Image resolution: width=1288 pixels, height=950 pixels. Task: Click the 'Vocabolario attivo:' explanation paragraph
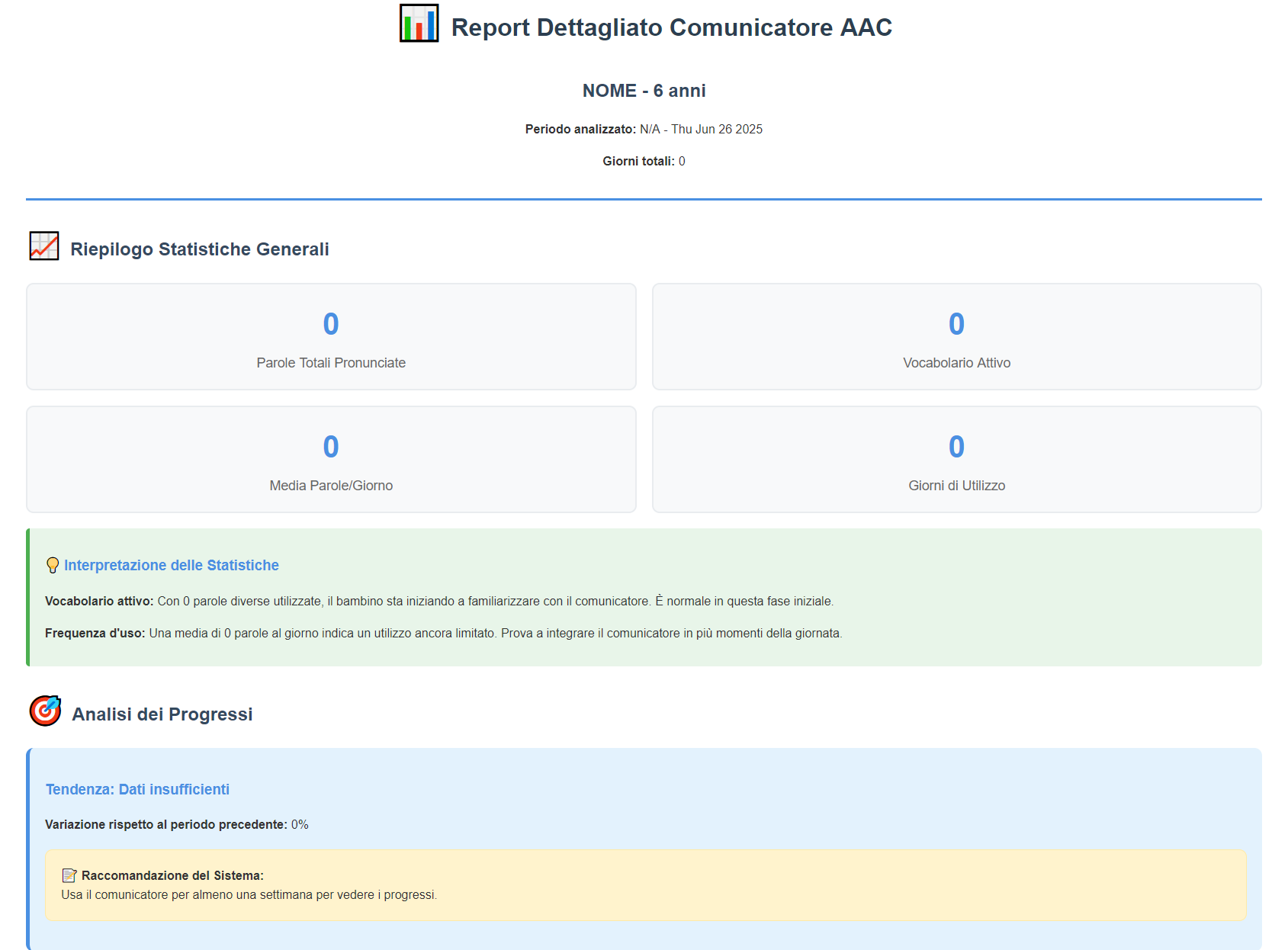tap(439, 601)
